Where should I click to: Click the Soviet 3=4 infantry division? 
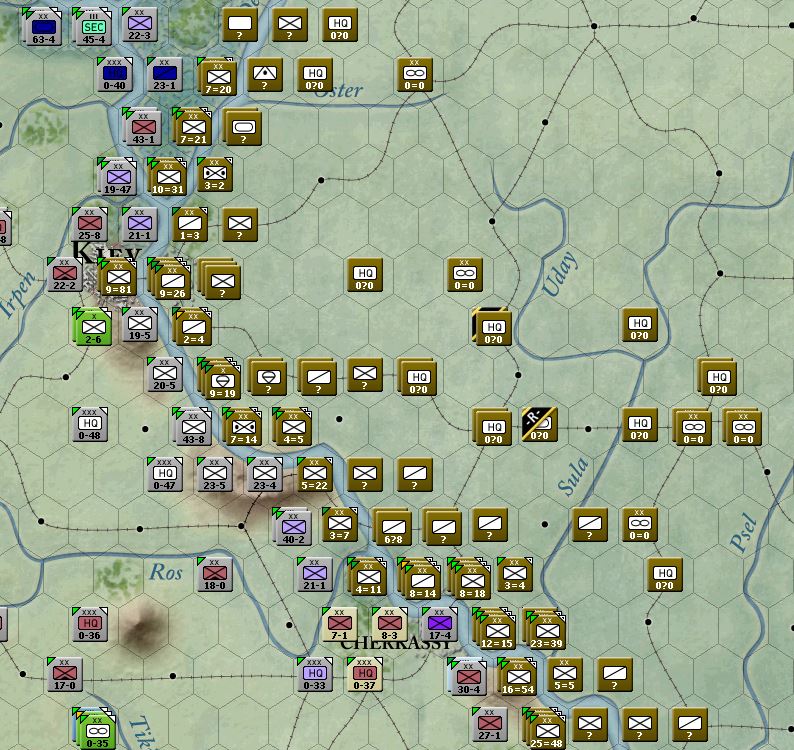pos(514,574)
